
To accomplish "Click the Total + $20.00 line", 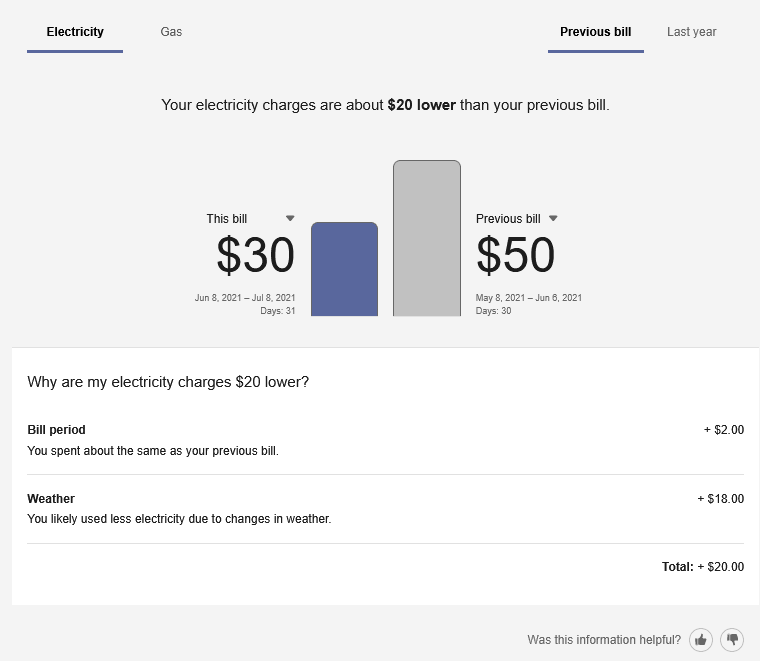I will pyautogui.click(x=702, y=567).
